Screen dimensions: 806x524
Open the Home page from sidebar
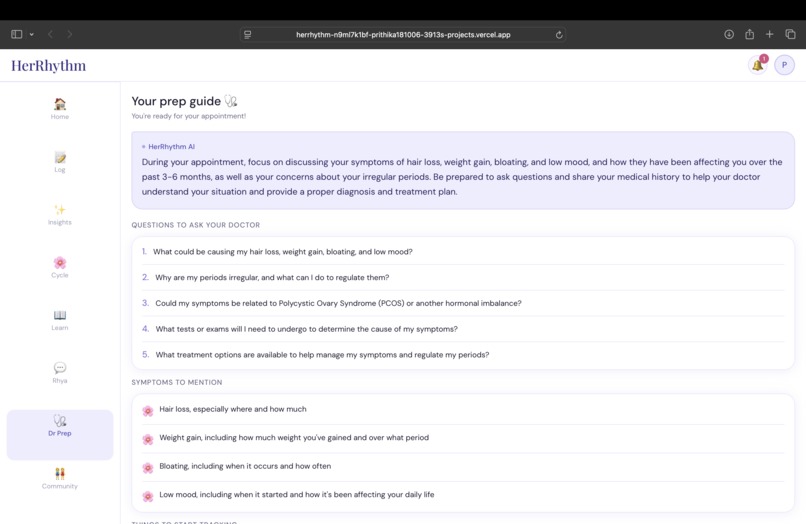point(60,109)
